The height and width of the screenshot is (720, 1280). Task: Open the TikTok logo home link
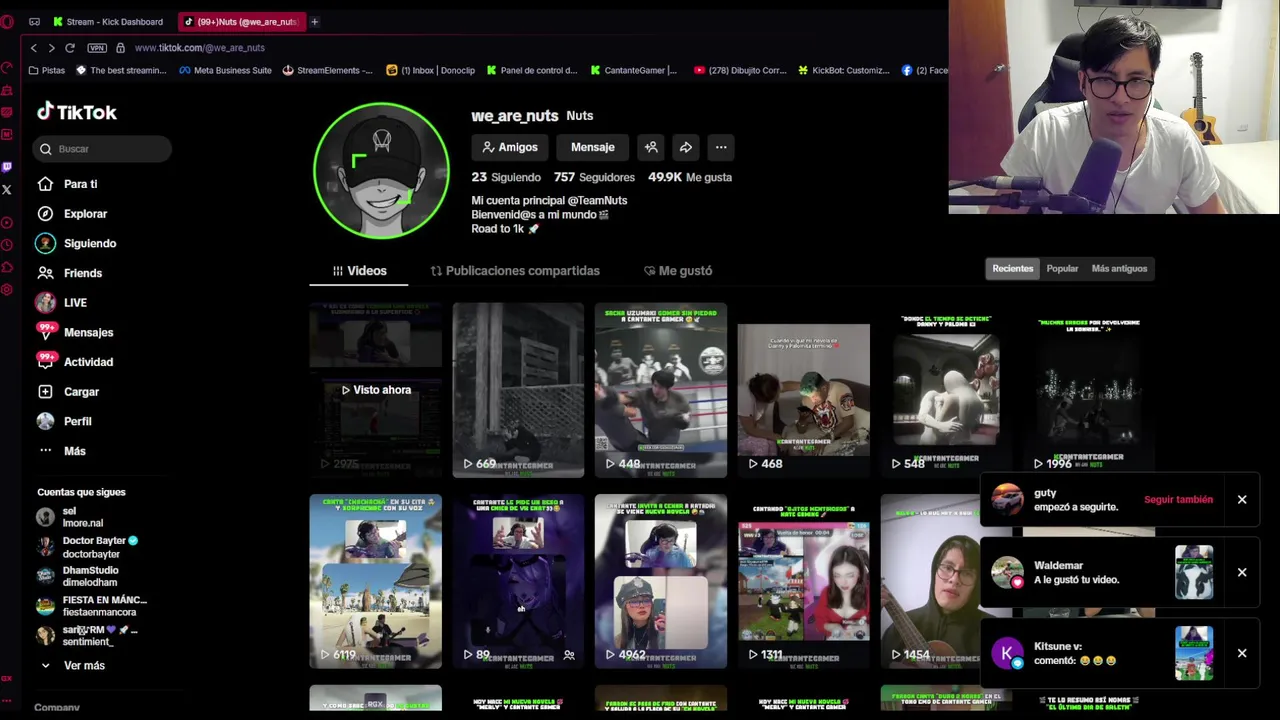[77, 112]
